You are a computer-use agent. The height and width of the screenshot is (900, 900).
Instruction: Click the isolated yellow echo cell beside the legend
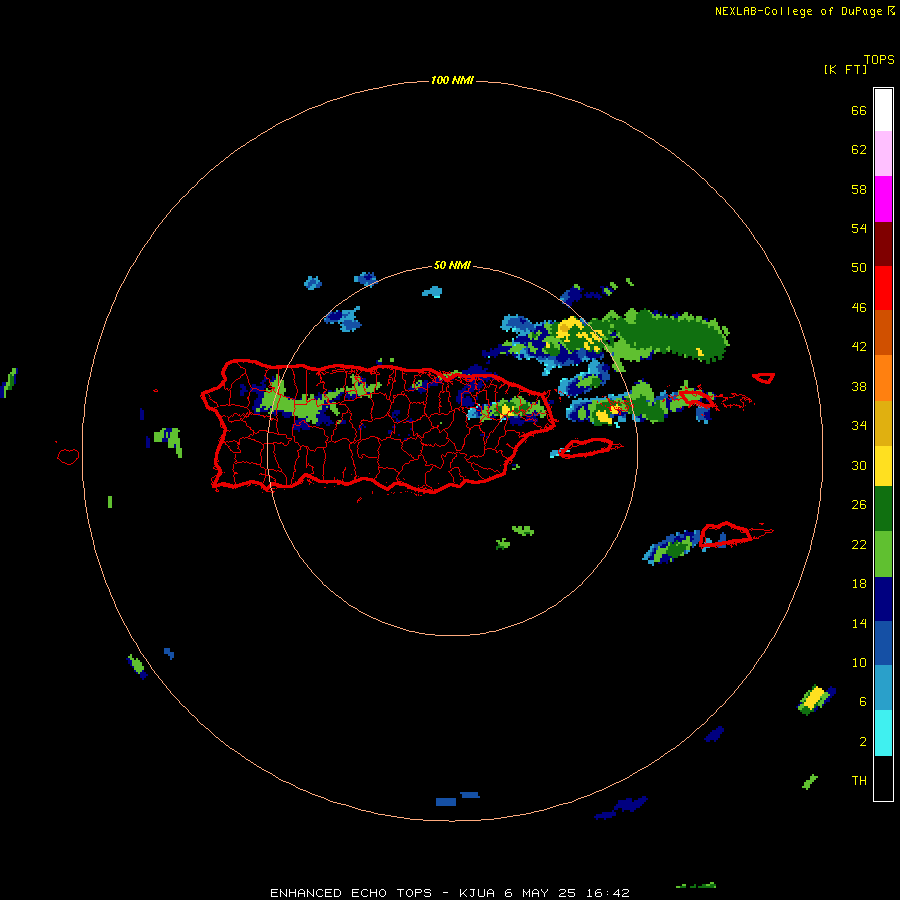click(815, 699)
